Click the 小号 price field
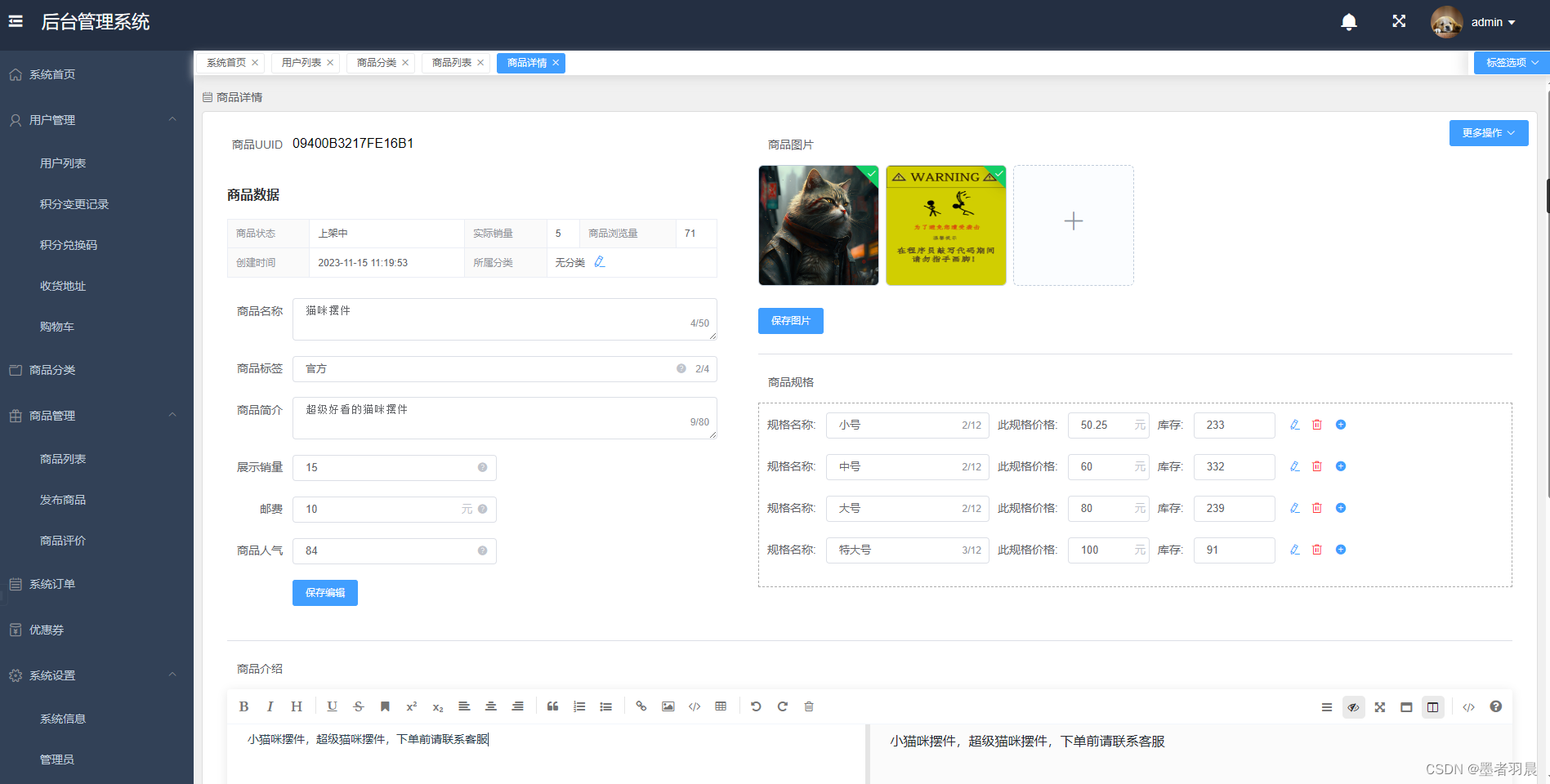This screenshot has width=1550, height=784. click(1108, 425)
